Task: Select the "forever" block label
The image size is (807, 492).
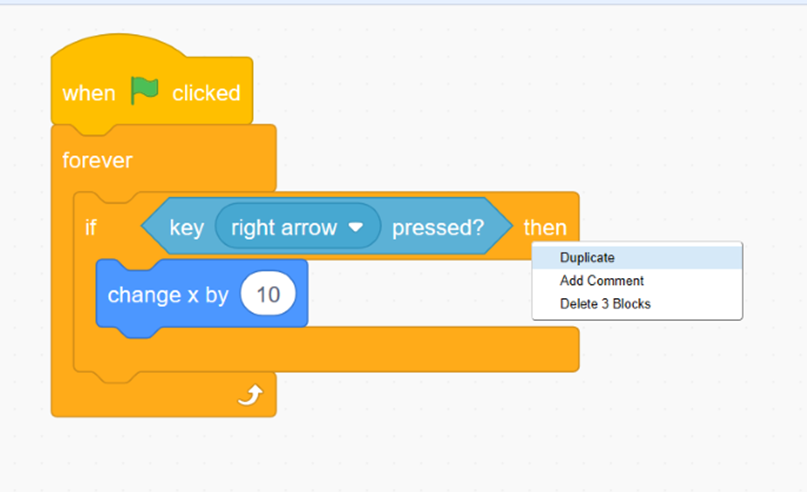Action: 97,160
